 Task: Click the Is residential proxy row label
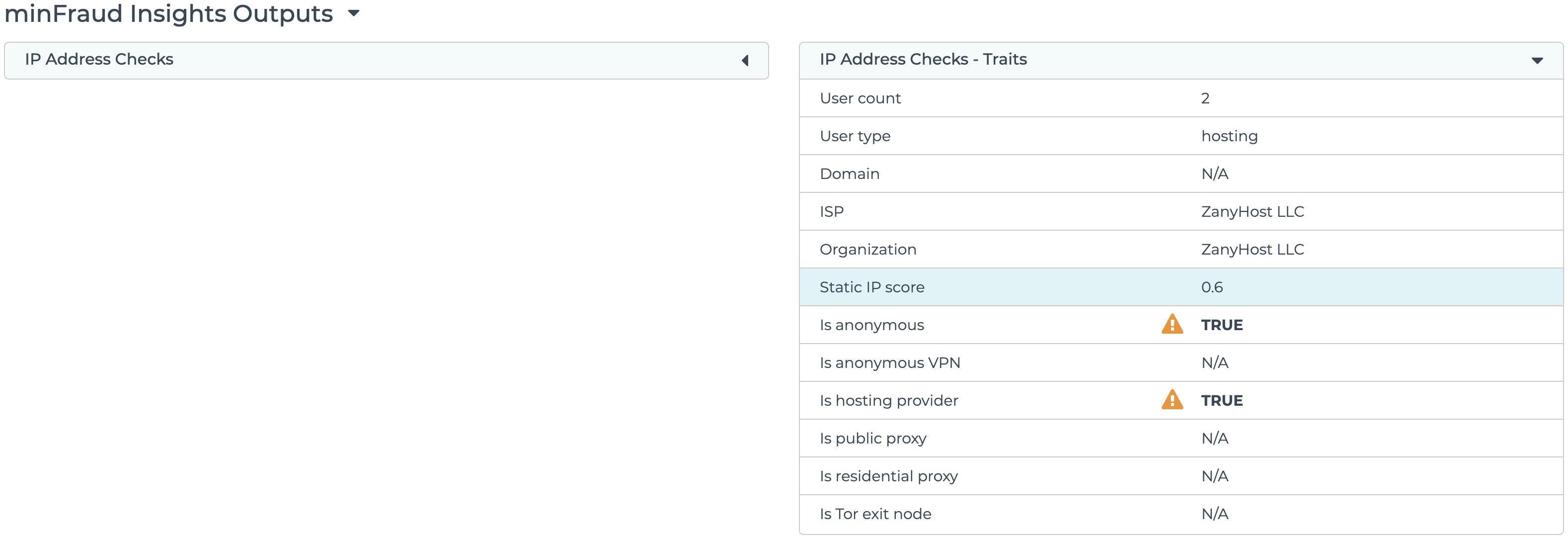[x=889, y=476]
